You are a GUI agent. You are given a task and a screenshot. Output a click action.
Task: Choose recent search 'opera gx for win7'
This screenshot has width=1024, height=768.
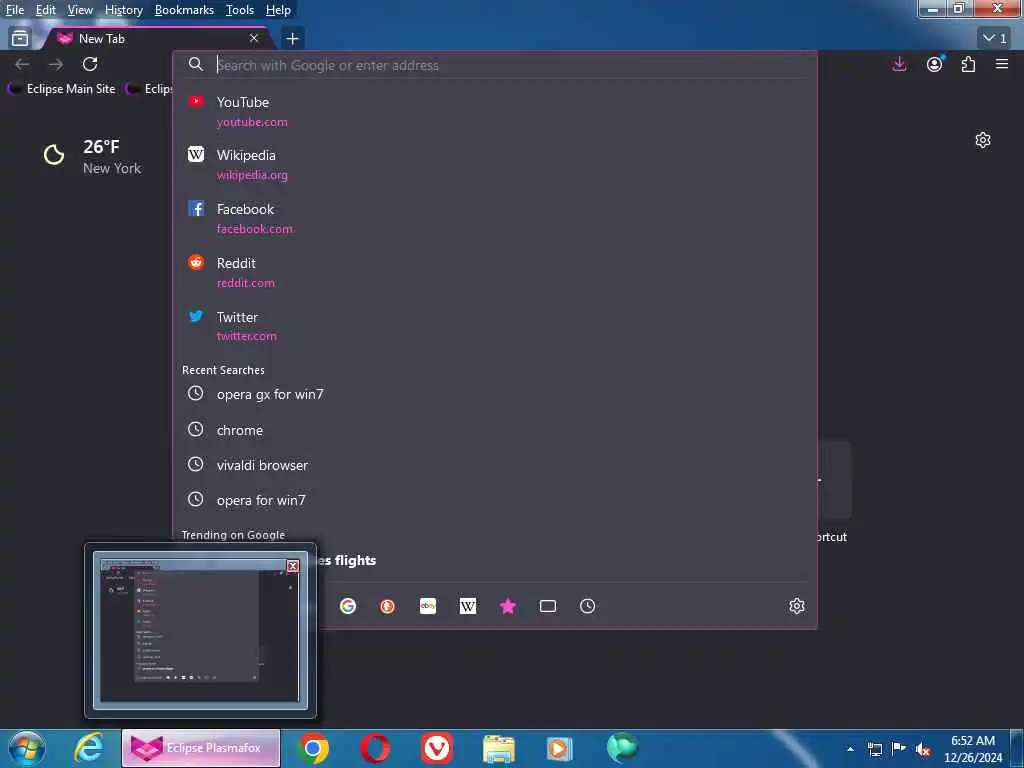[x=495, y=394]
